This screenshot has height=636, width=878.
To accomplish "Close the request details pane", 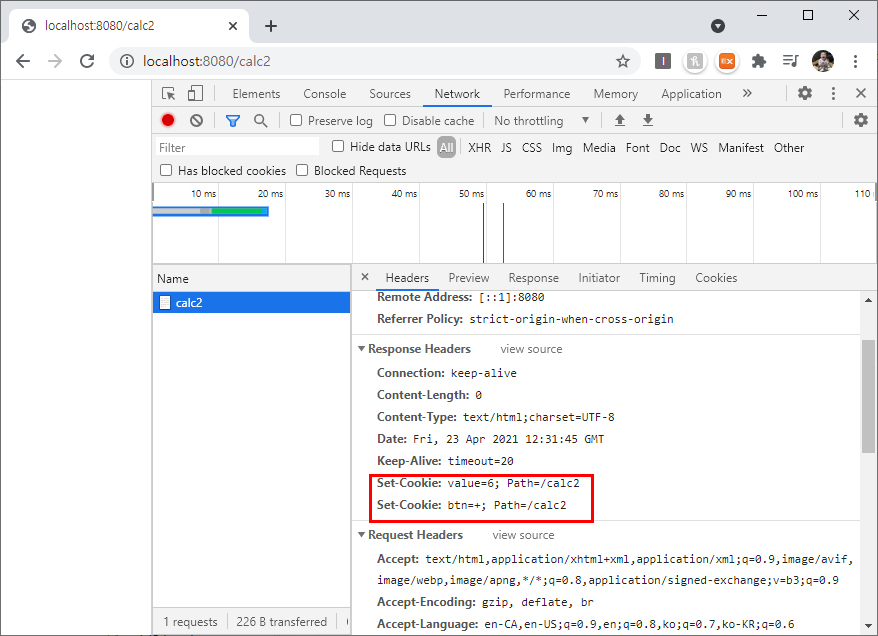I will [365, 277].
